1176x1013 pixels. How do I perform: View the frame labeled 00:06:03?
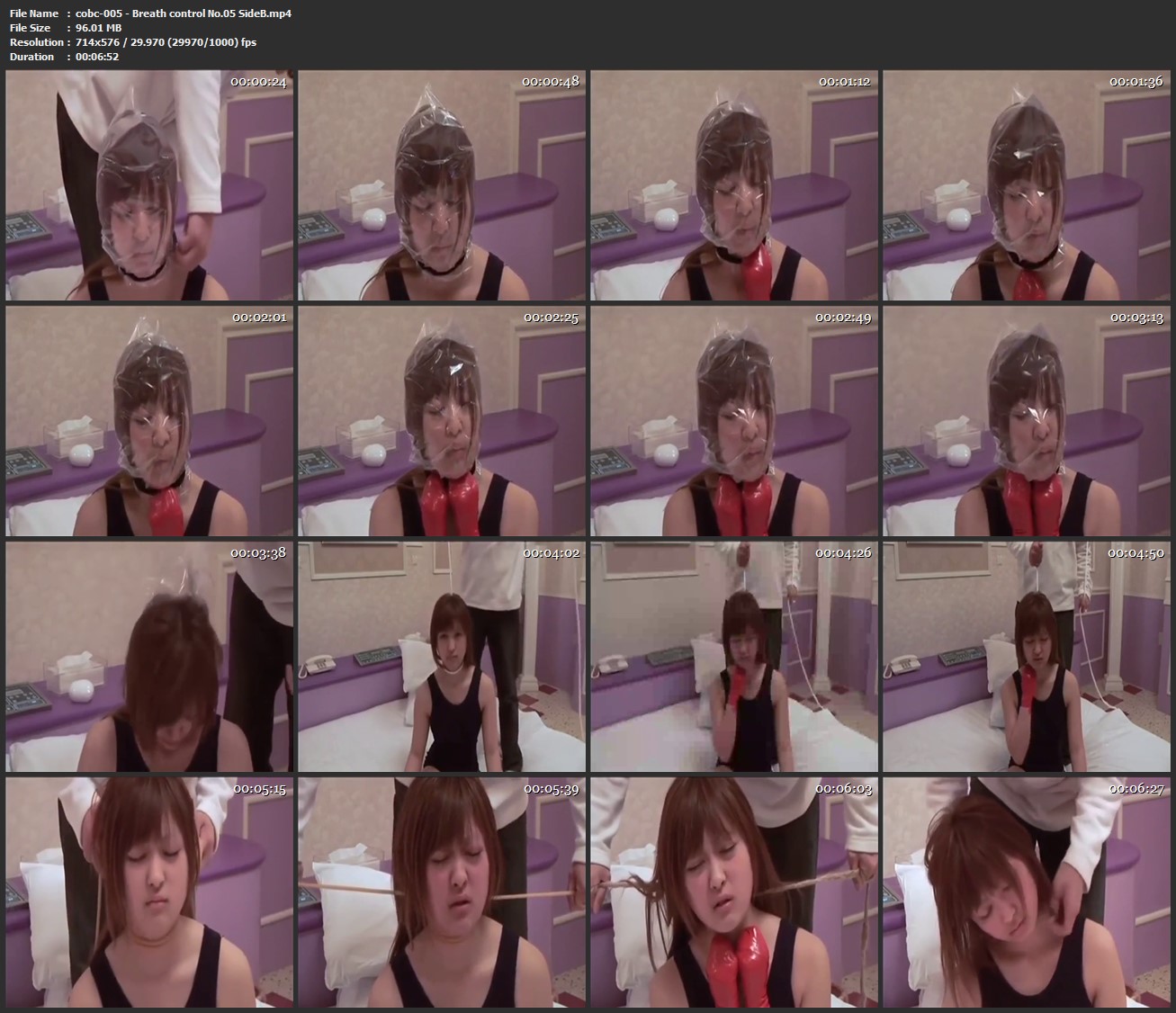(734, 892)
